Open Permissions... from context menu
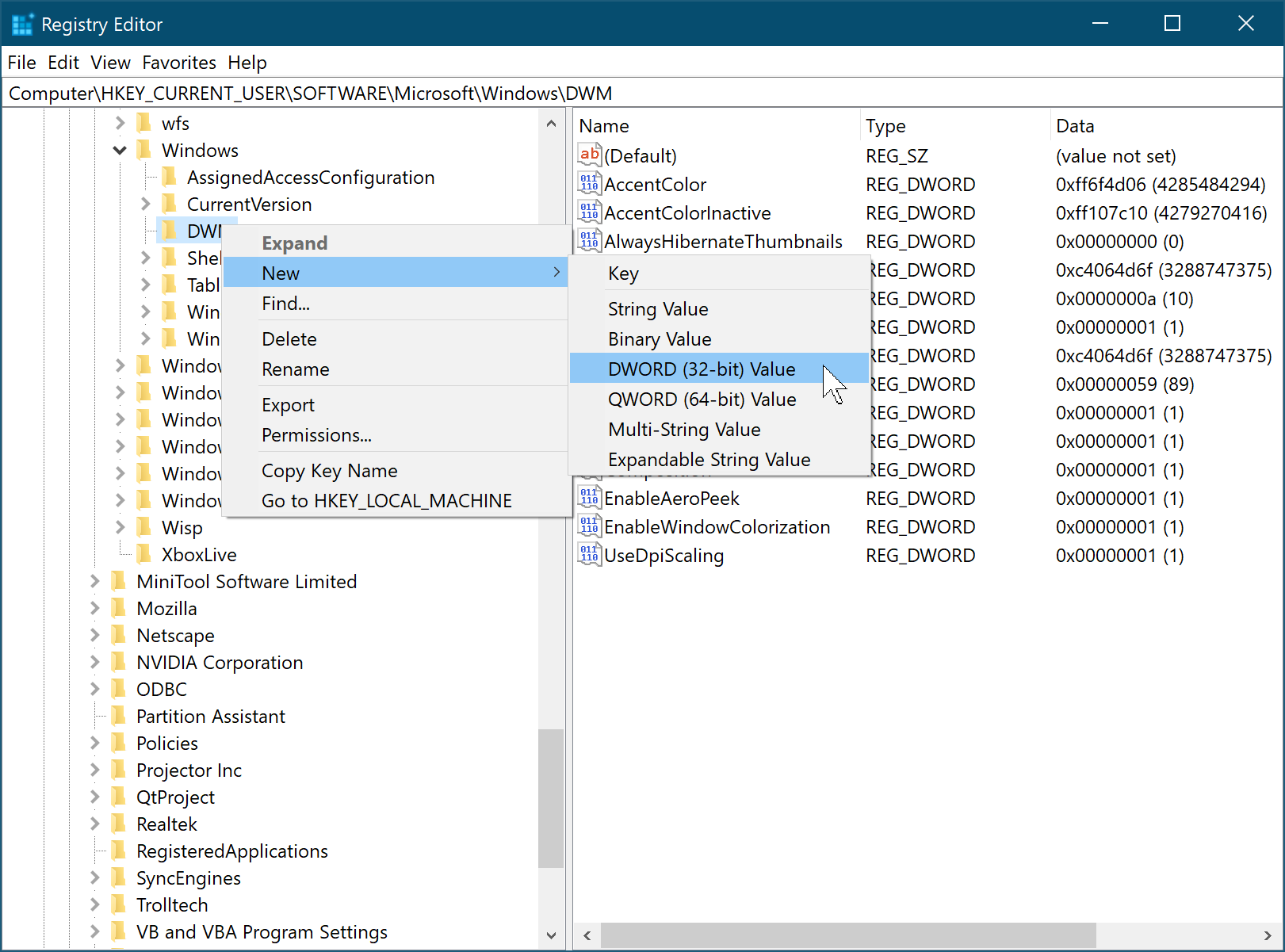Screen dimensions: 1285x952 (x=396, y=434)
